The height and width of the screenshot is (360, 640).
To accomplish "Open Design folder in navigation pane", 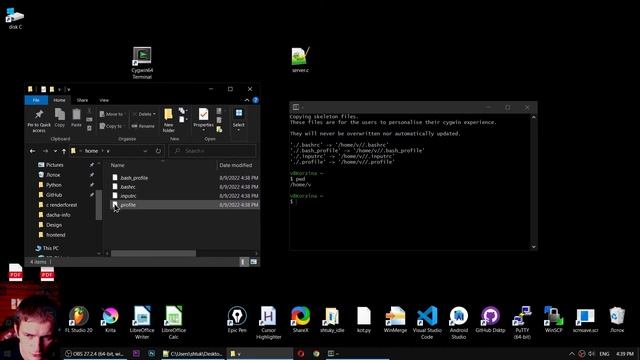I will [x=54, y=225].
